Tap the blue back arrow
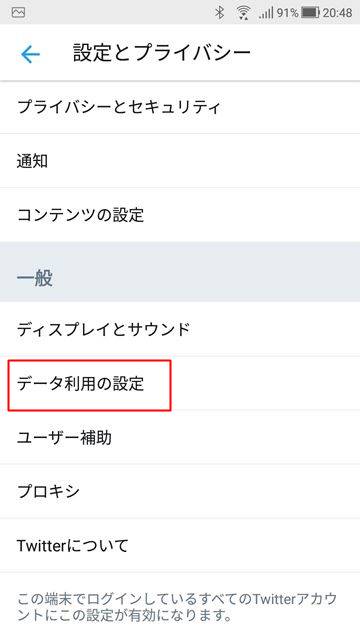The width and height of the screenshot is (360, 640). tap(31, 54)
